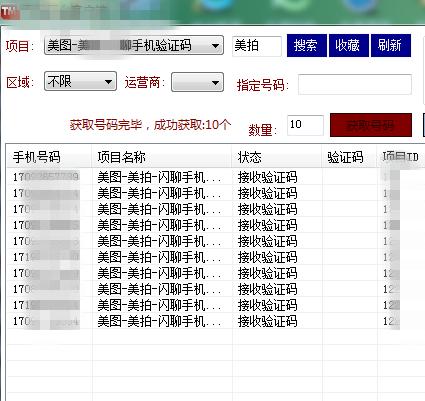Click the status text 获取号码完毕,成功获取:10个

[150, 125]
